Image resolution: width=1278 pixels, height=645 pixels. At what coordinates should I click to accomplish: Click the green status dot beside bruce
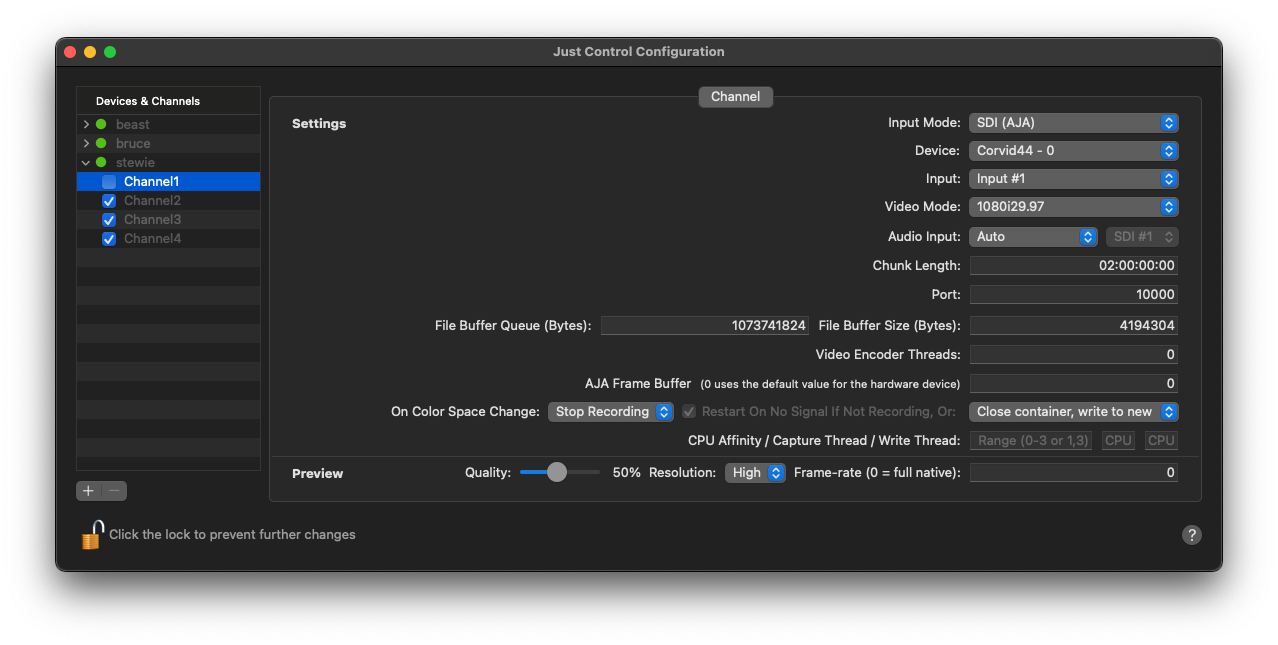[101, 144]
